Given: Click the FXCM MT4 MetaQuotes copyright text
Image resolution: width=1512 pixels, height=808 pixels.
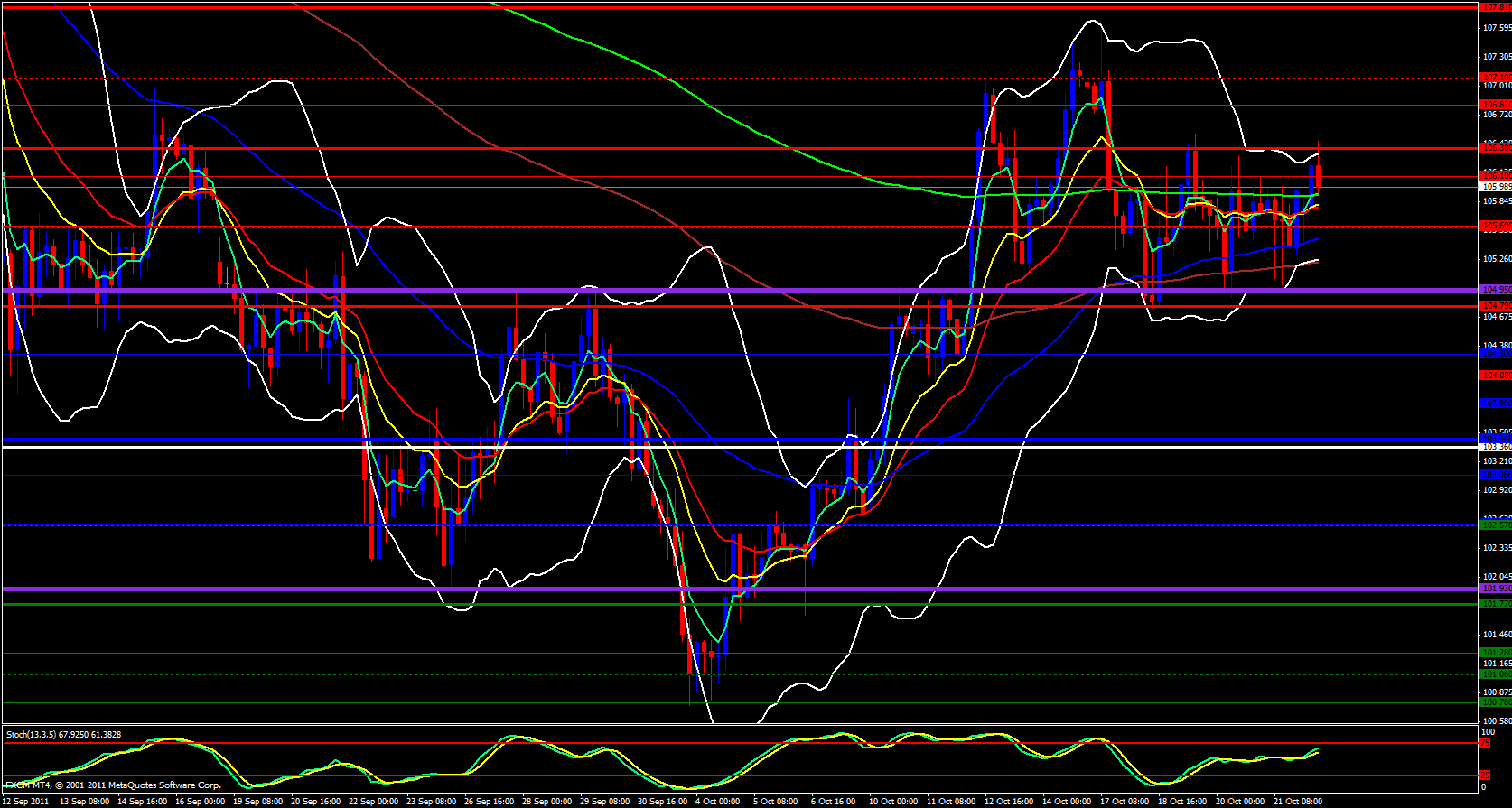Looking at the screenshot, I should pyautogui.click(x=113, y=785).
